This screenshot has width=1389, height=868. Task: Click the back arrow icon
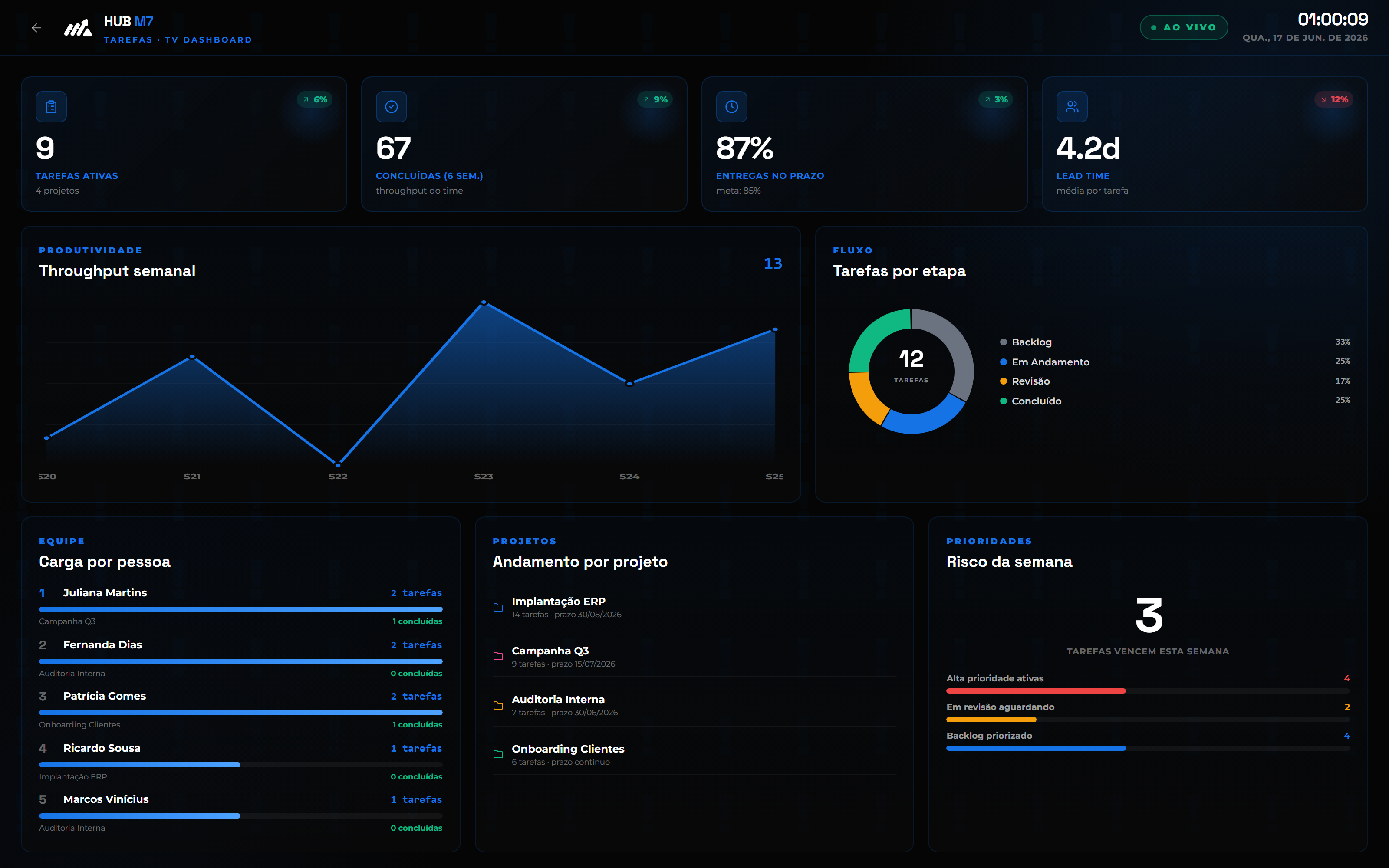pos(36,27)
